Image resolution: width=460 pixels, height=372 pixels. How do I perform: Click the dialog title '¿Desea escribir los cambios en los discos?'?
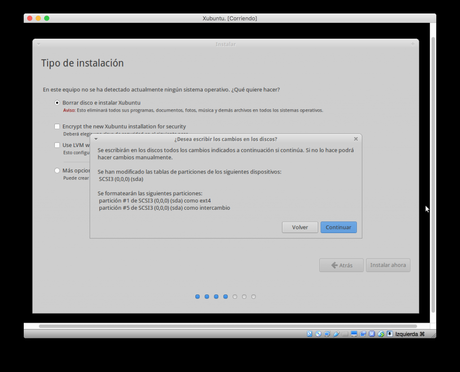226,139
